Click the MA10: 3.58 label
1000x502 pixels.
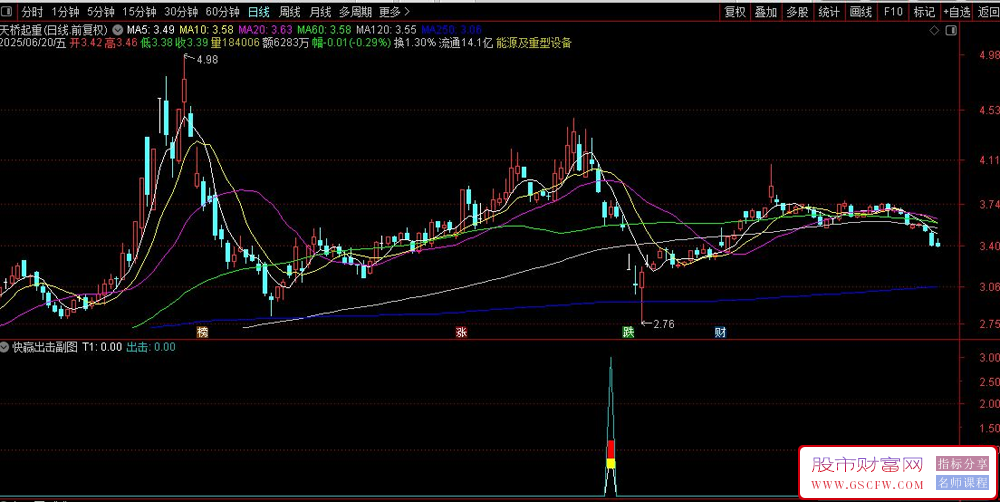(206, 29)
